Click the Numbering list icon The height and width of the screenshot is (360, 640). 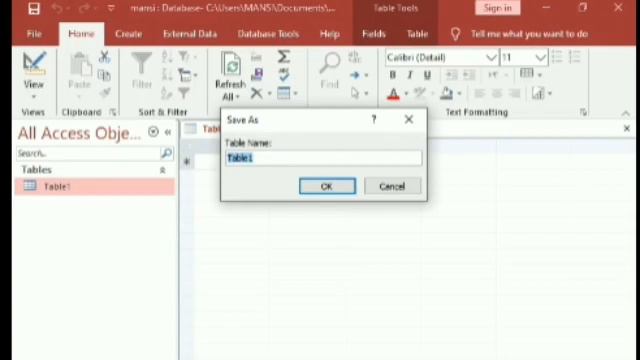coord(575,57)
